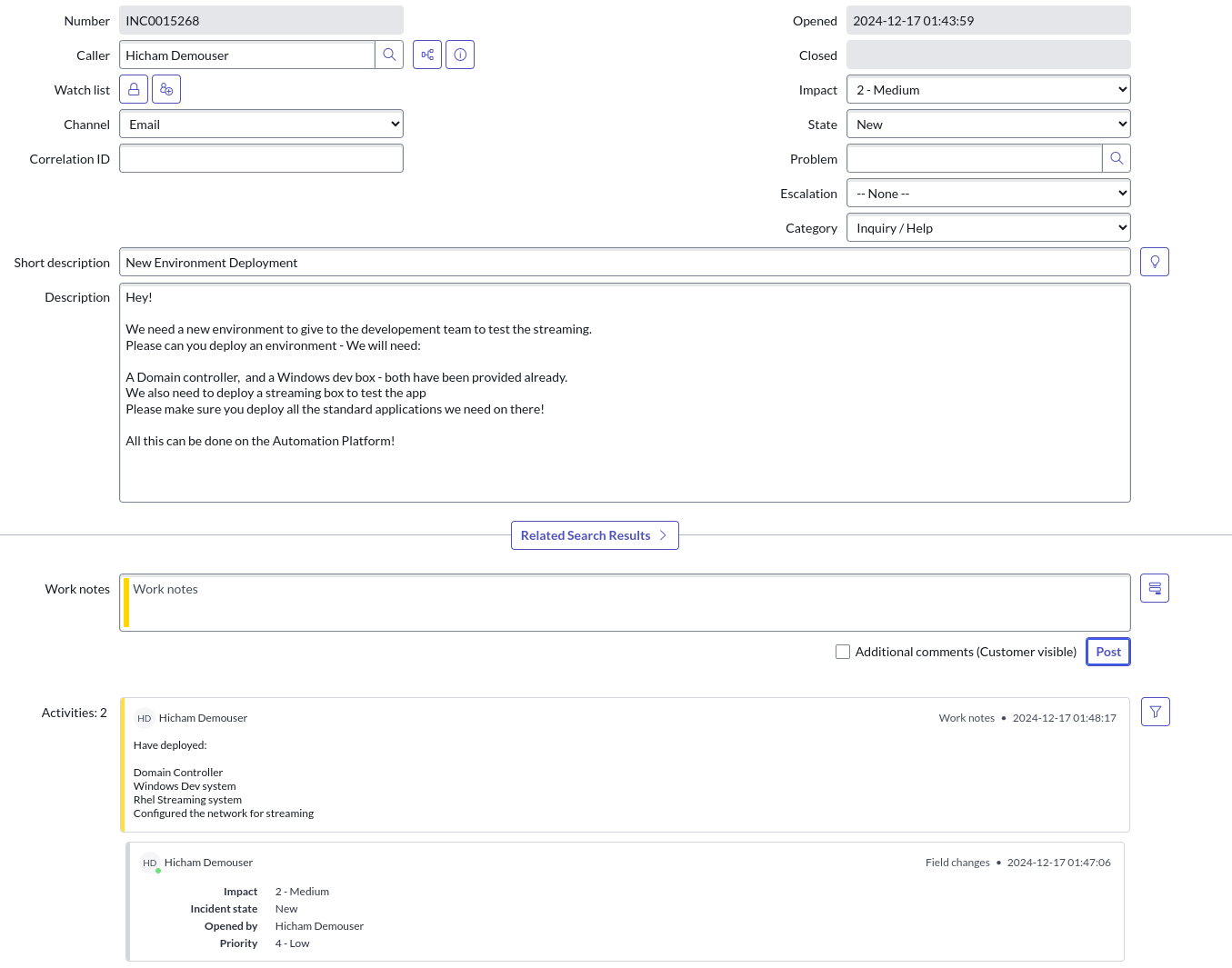1232x968 pixels.
Task: Open the arrow on Related Search Results
Action: click(x=663, y=535)
